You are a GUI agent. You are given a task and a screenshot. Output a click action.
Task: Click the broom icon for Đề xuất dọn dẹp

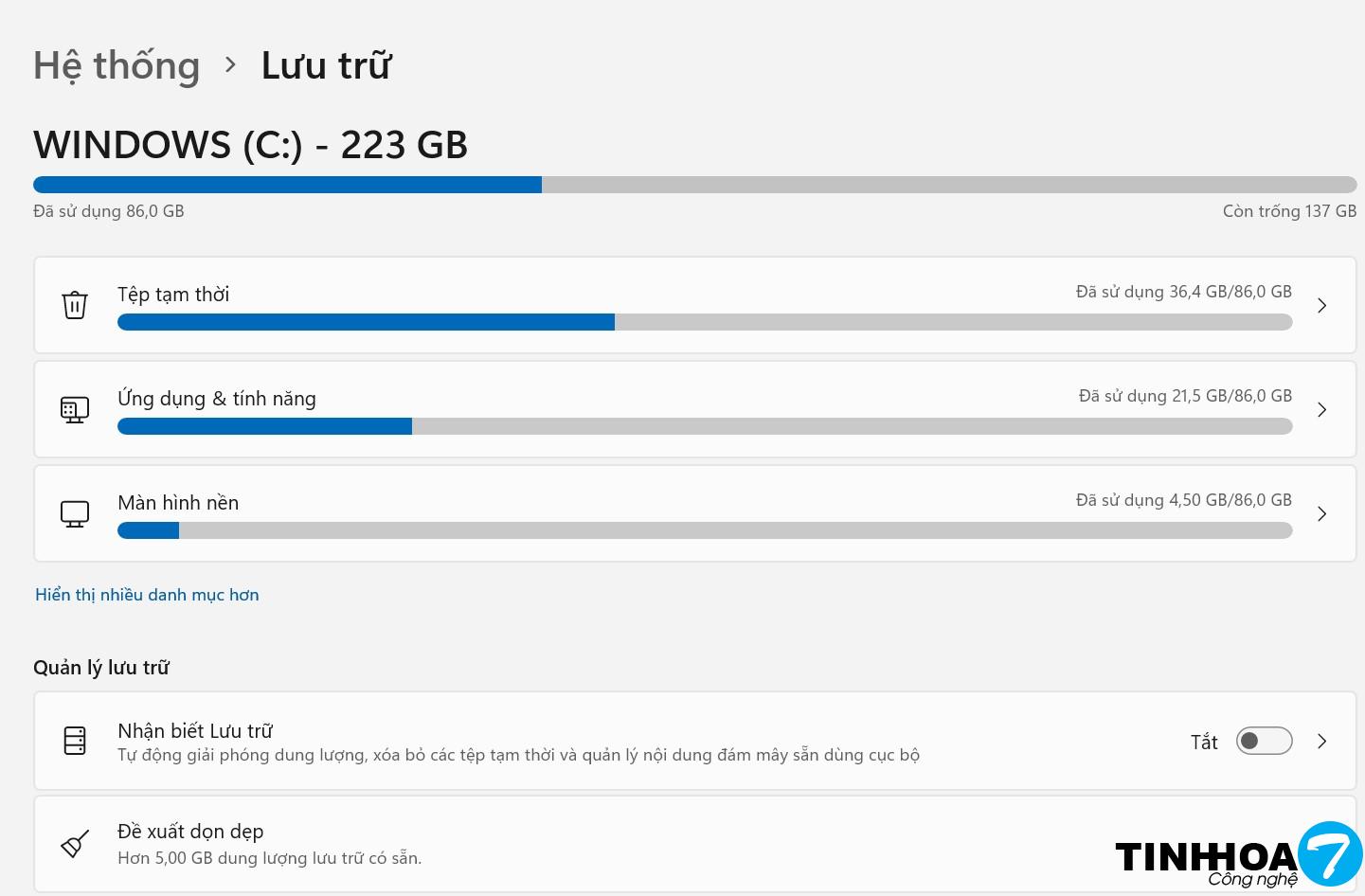click(75, 843)
